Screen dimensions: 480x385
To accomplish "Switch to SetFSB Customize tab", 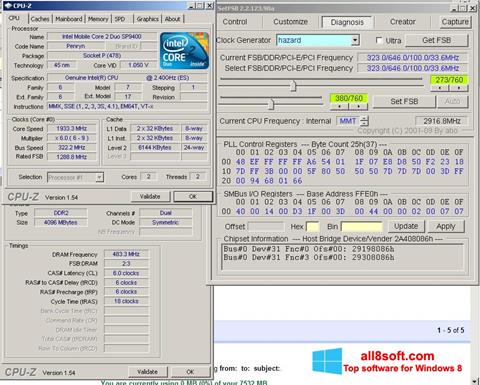I will click(291, 22).
